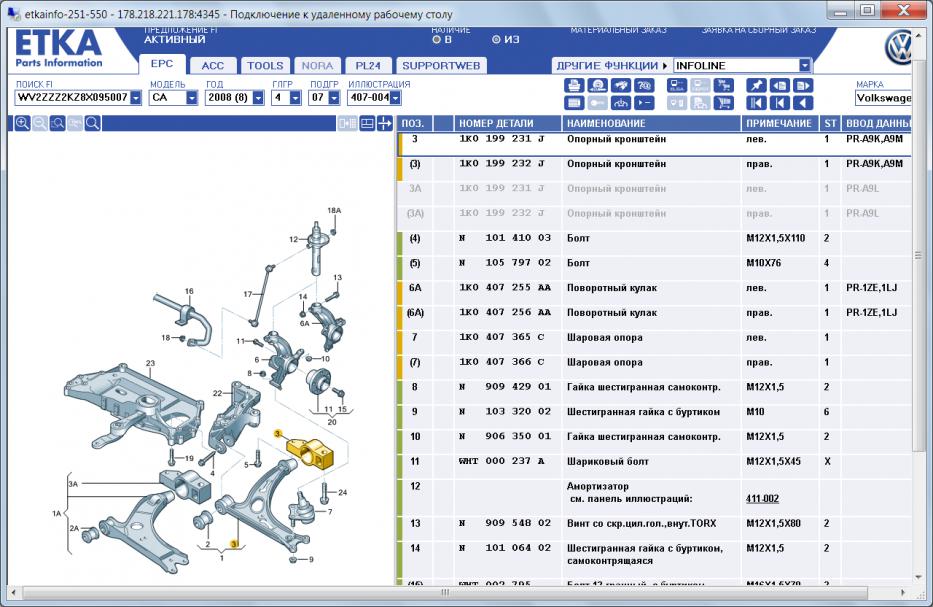Switch to the EPC tab
The height and width of the screenshot is (607, 933).
coord(162,64)
